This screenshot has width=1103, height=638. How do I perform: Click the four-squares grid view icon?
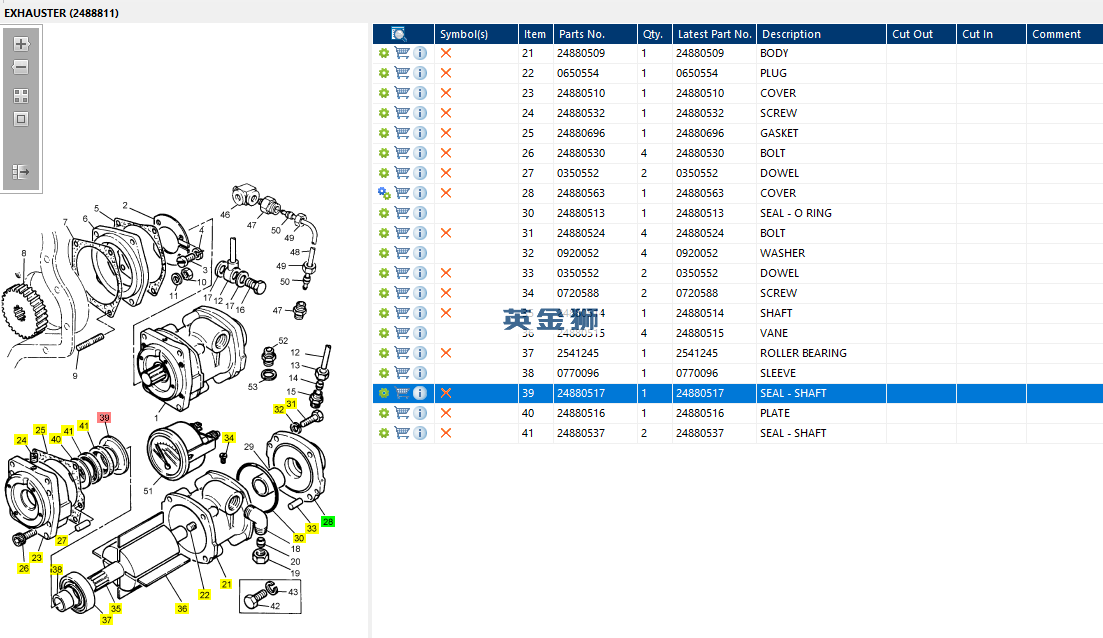click(21, 96)
